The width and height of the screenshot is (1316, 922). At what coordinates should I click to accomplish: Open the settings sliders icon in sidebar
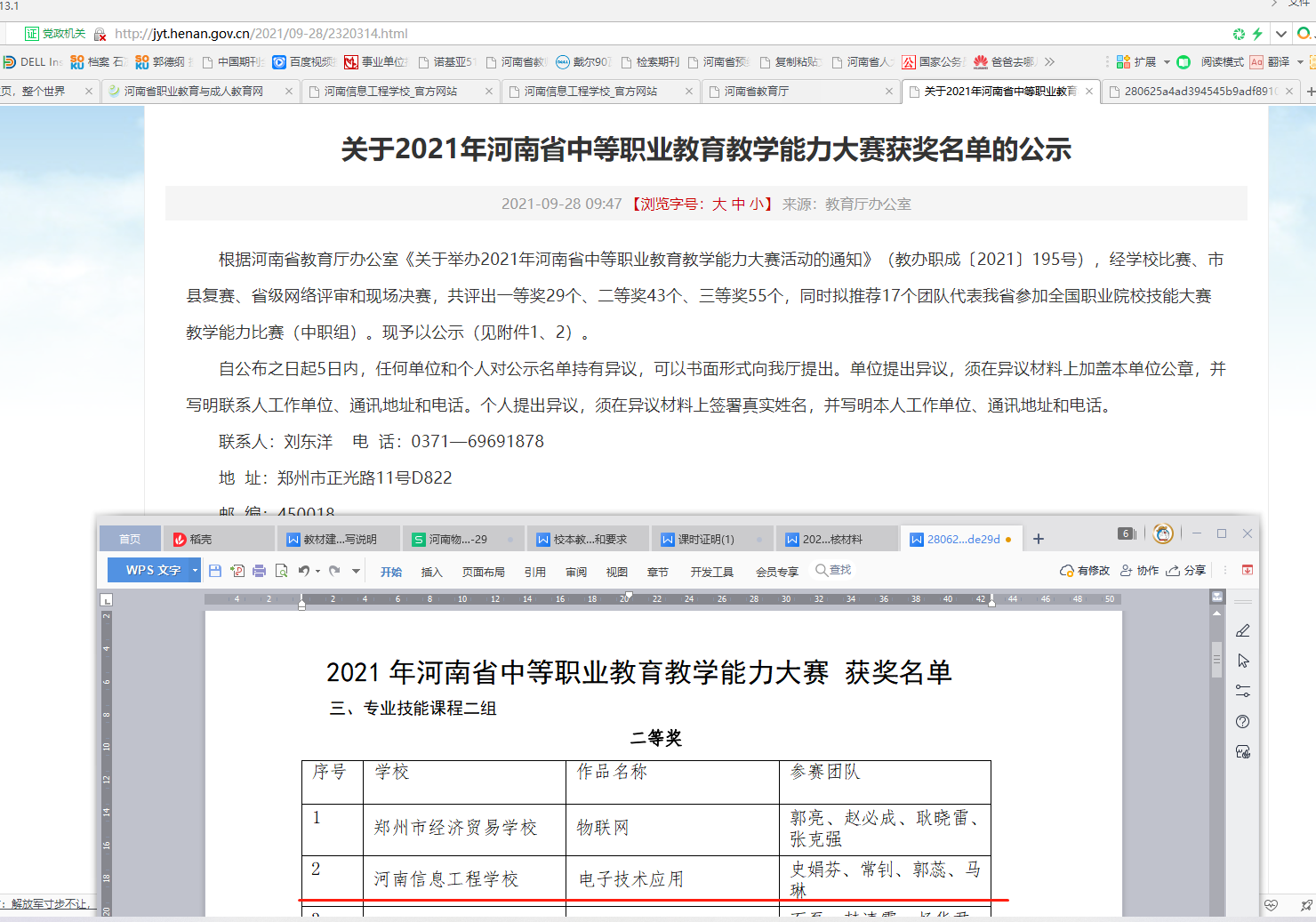point(1243,691)
